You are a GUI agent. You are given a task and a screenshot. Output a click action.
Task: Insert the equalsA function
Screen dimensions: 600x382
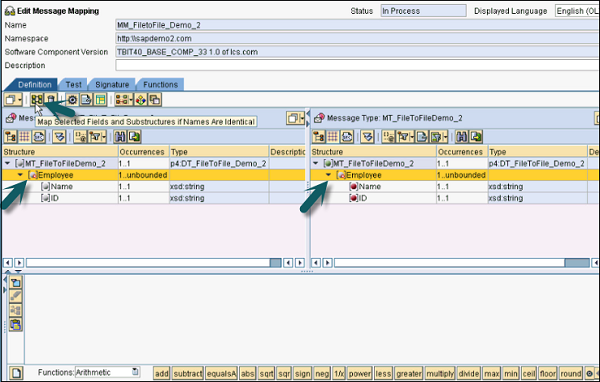222,373
